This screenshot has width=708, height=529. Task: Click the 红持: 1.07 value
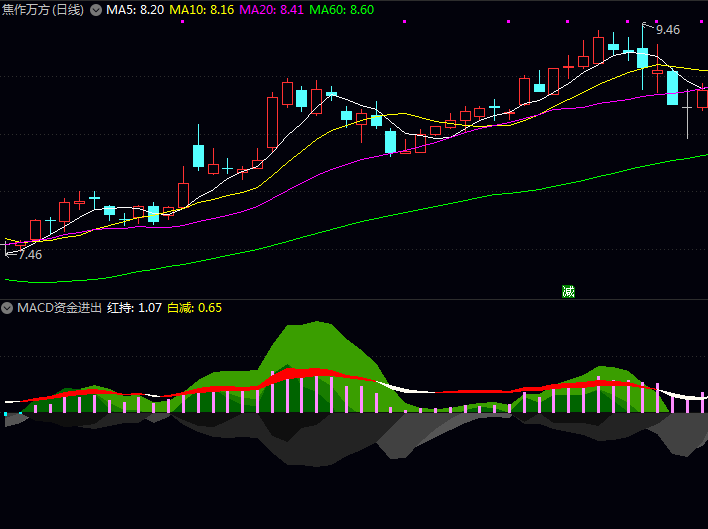pos(134,308)
